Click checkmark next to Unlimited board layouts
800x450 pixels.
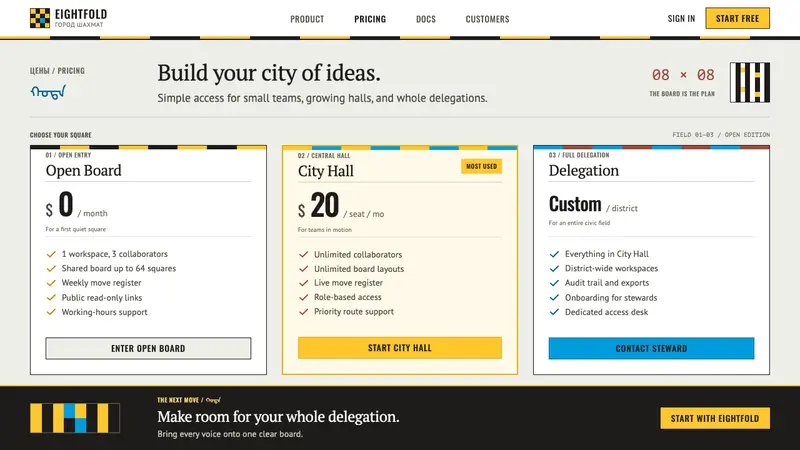click(x=304, y=268)
